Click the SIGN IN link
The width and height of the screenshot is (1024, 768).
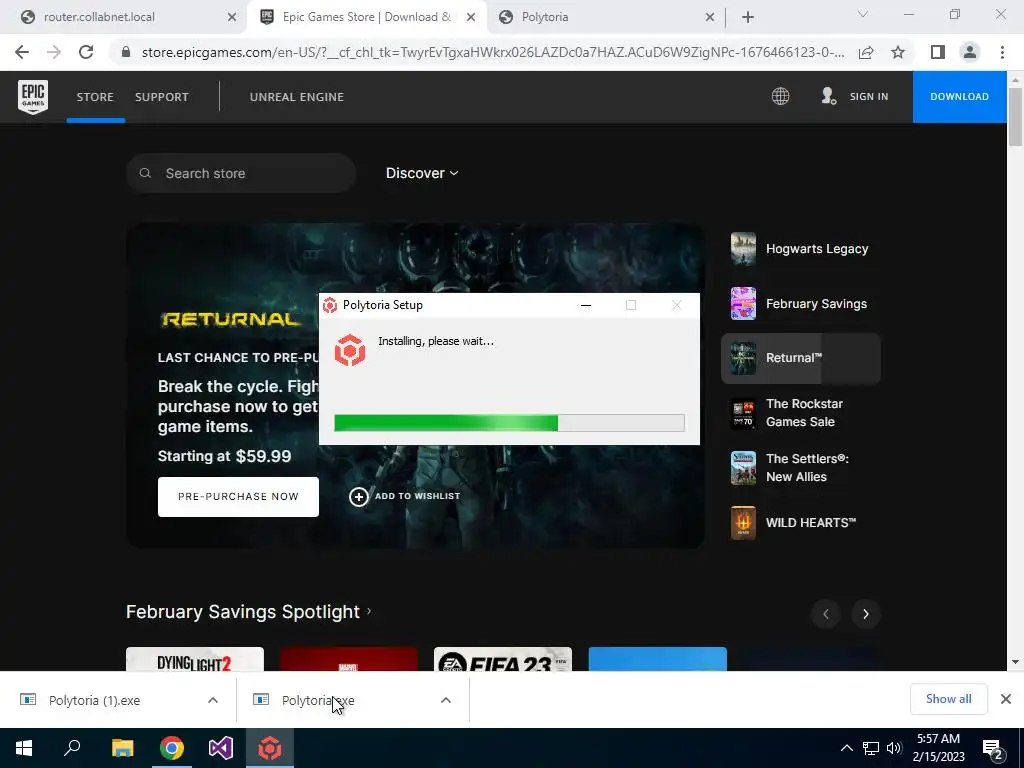[x=869, y=97]
